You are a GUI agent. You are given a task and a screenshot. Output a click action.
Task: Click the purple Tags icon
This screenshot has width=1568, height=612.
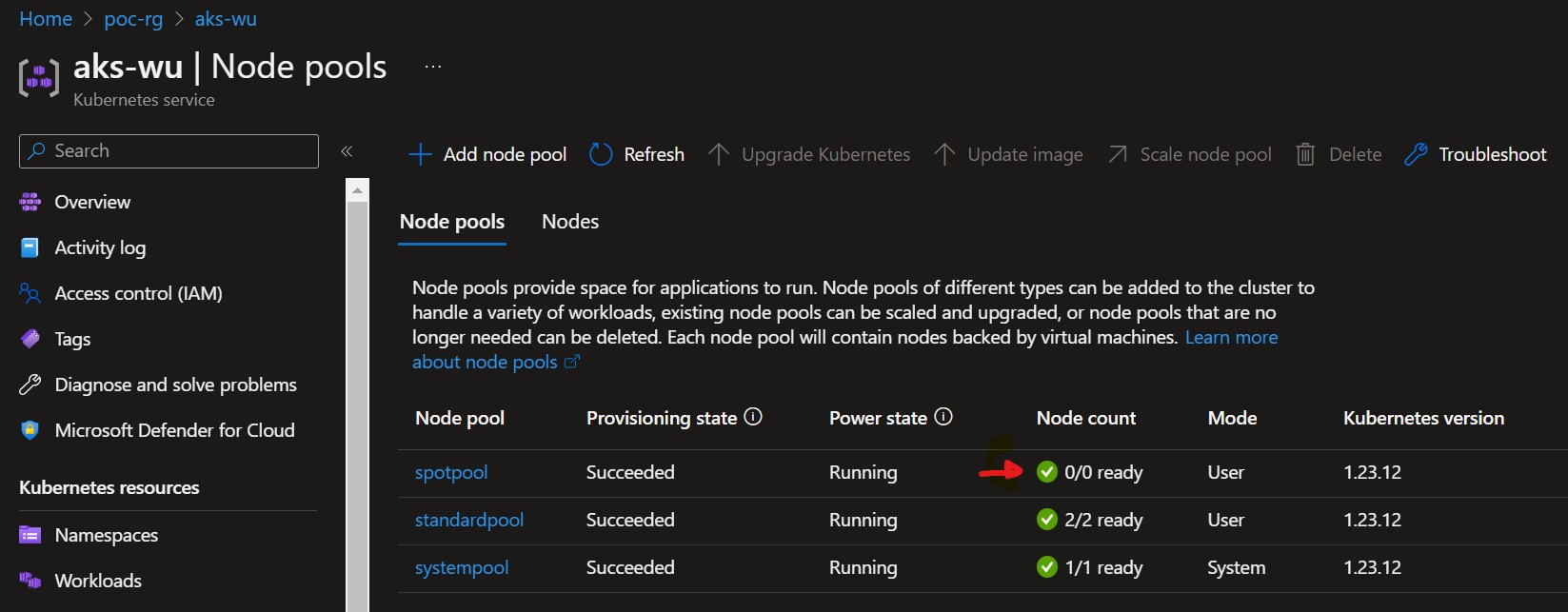[30, 339]
